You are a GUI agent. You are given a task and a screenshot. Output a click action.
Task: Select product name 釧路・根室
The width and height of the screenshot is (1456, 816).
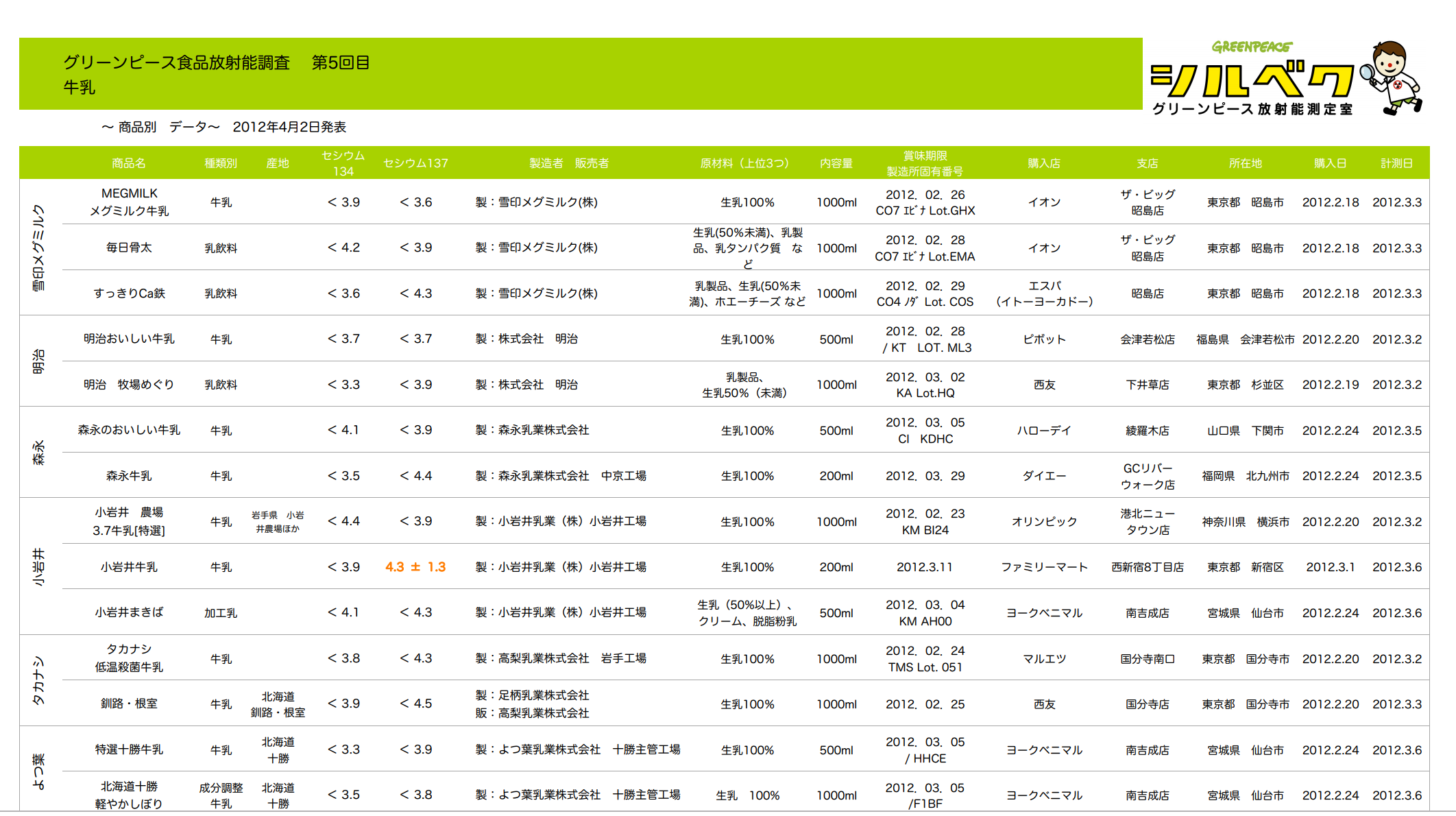[129, 704]
